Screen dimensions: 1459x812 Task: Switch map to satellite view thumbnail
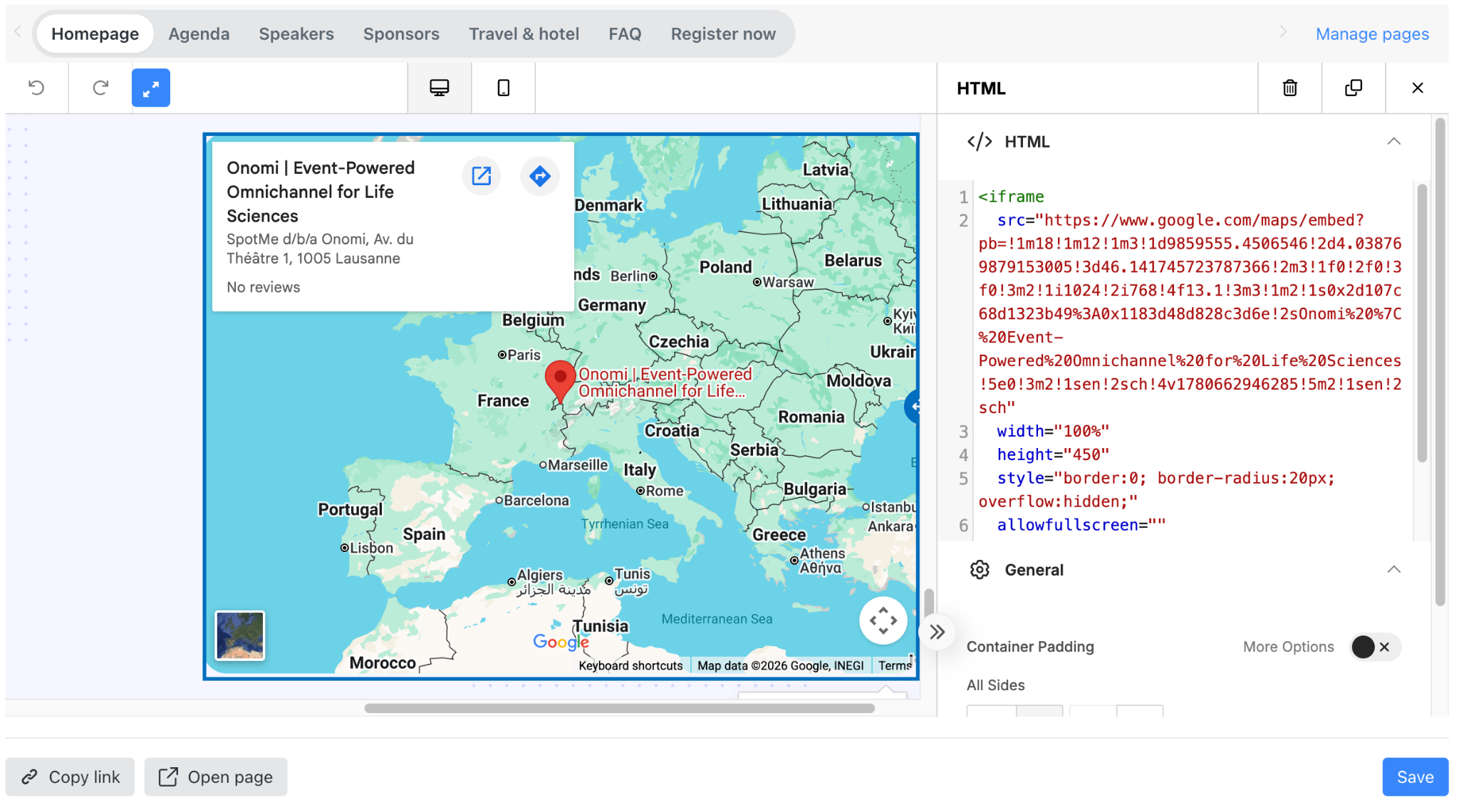click(x=240, y=635)
